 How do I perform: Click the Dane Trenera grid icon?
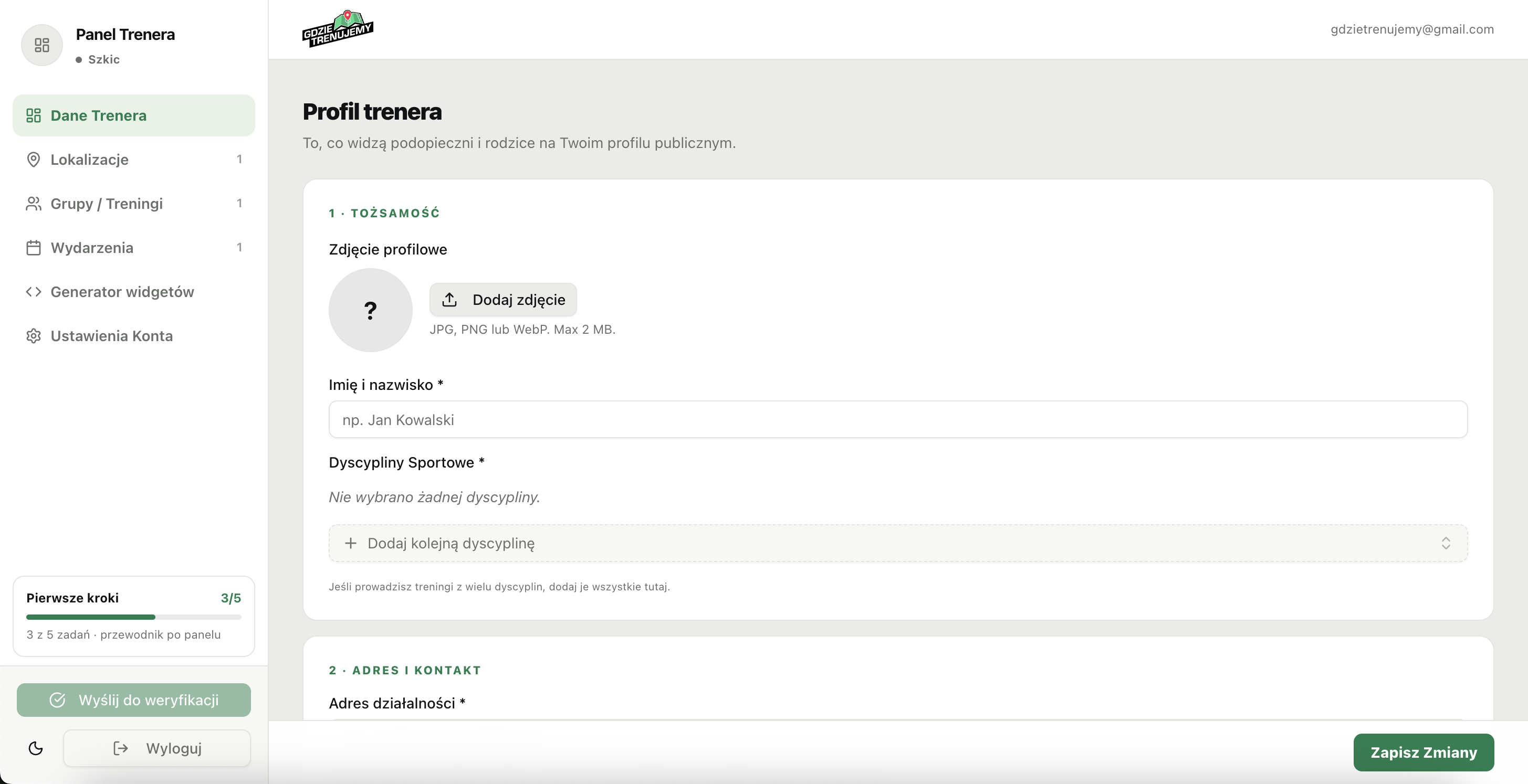point(34,115)
